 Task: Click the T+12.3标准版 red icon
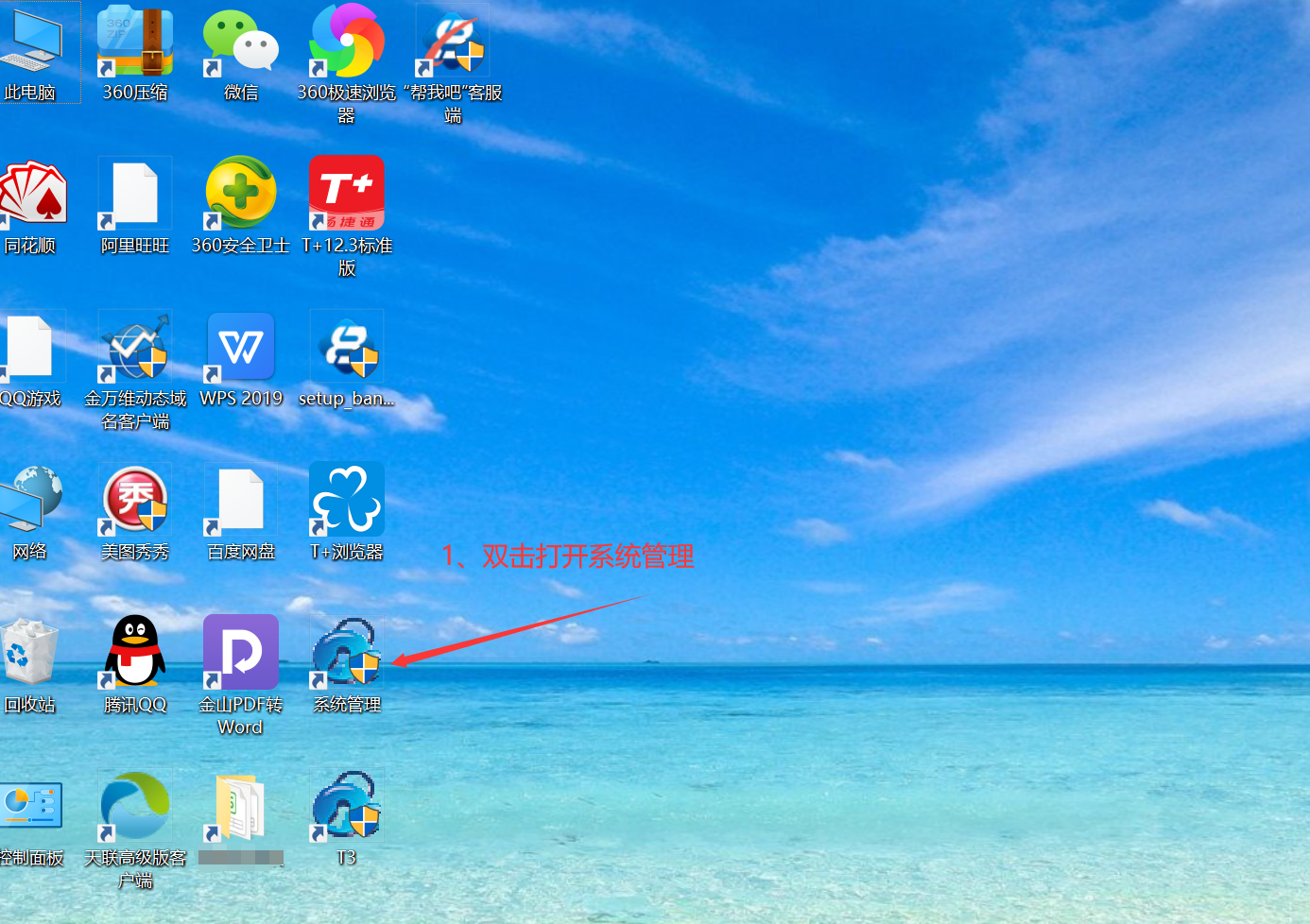347,195
